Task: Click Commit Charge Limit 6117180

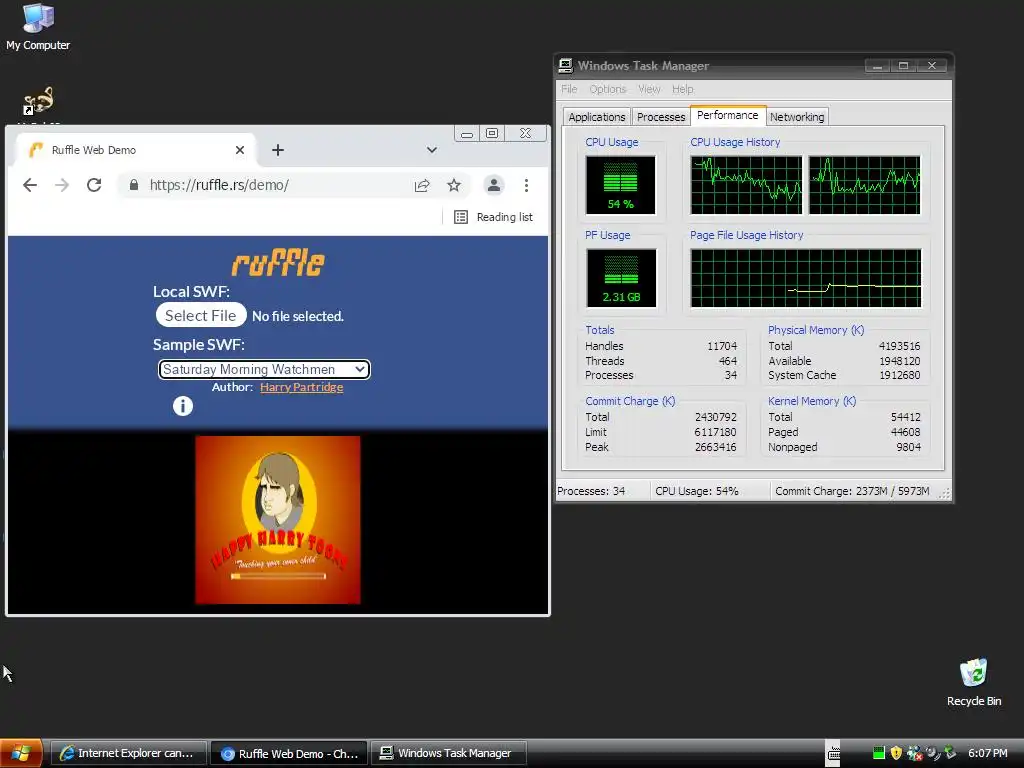Action: pyautogui.click(x=715, y=432)
